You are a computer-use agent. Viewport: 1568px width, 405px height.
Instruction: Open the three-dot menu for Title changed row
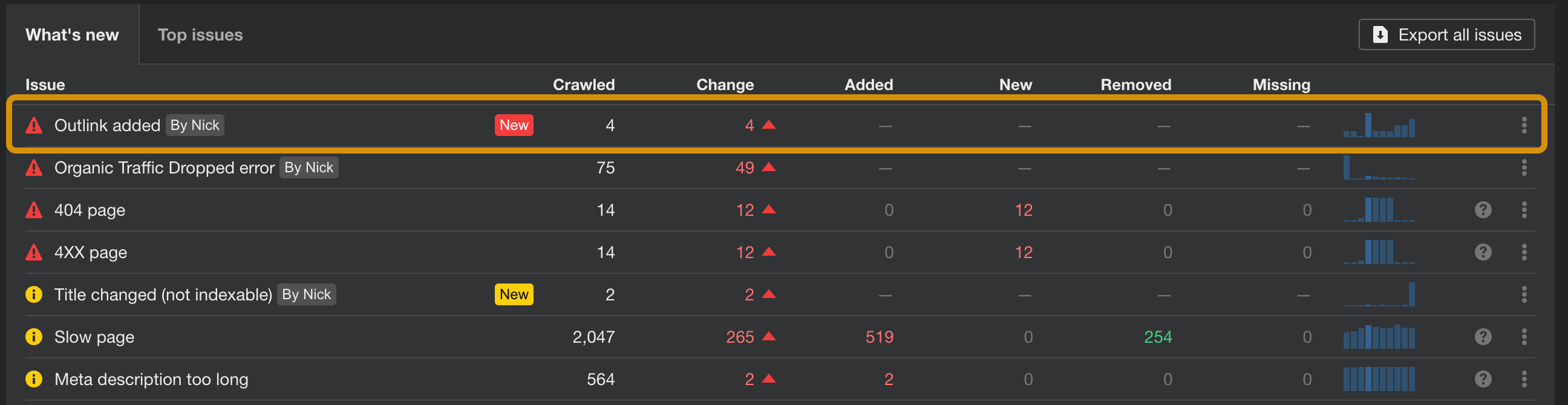(x=1524, y=295)
